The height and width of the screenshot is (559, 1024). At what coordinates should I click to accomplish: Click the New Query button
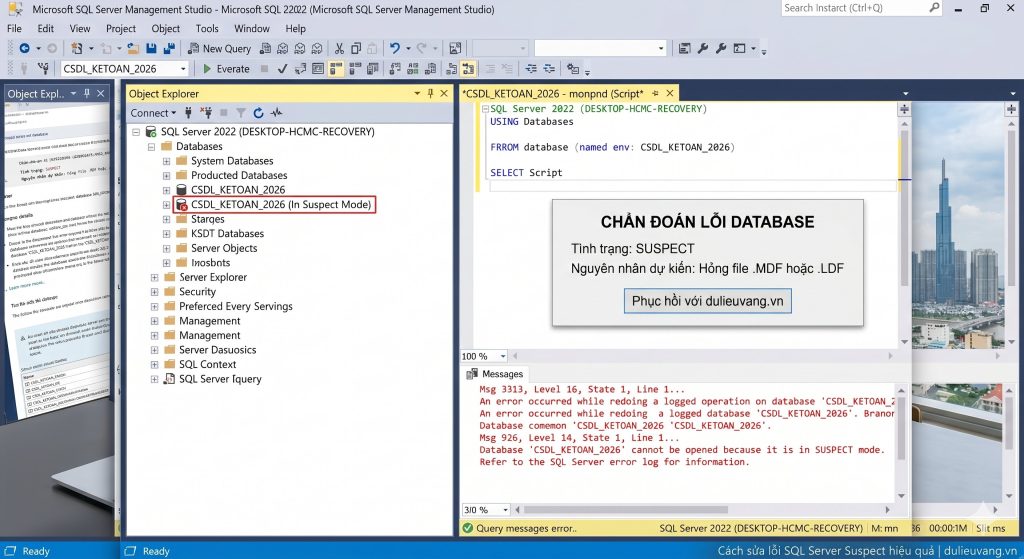(x=219, y=48)
